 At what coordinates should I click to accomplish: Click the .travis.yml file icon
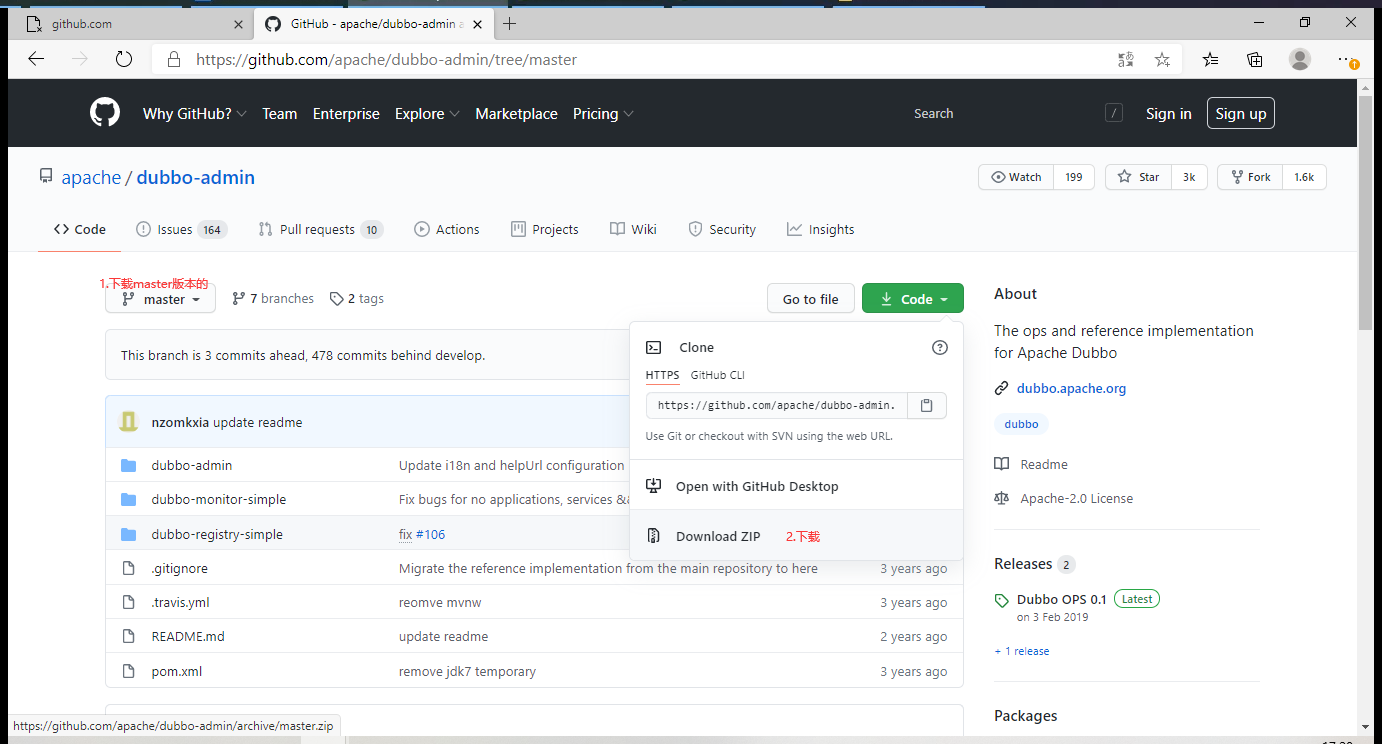128,602
